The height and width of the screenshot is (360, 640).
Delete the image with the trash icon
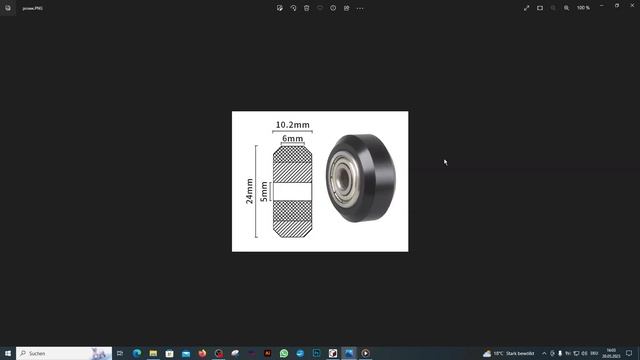click(307, 8)
